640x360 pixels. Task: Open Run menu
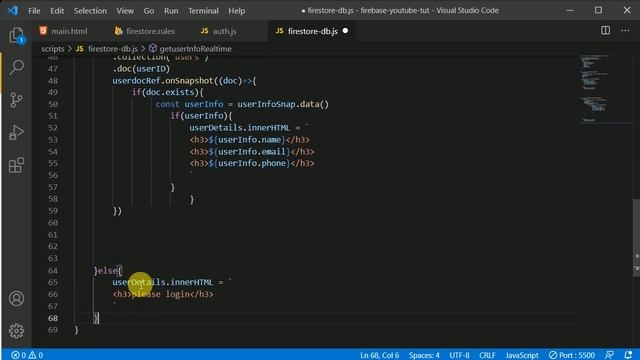(x=171, y=11)
